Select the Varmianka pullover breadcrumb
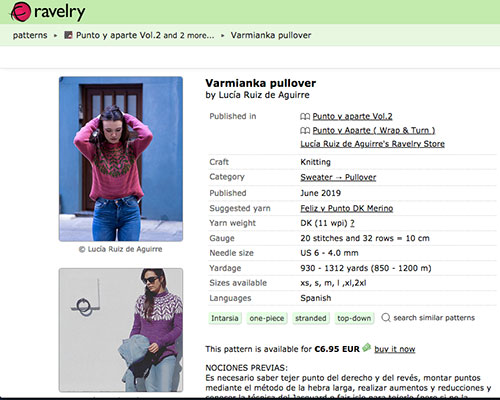Screen dimensions: 500x400 271,35
